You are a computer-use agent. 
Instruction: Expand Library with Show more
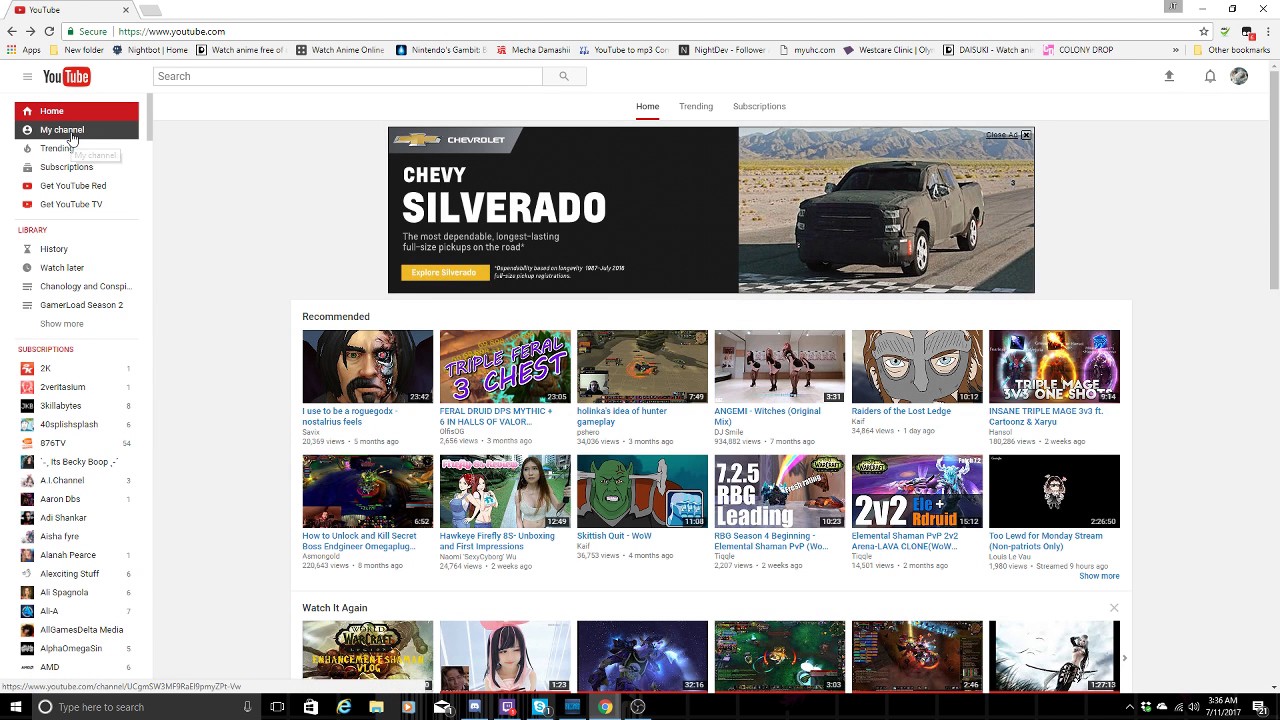tap(62, 324)
